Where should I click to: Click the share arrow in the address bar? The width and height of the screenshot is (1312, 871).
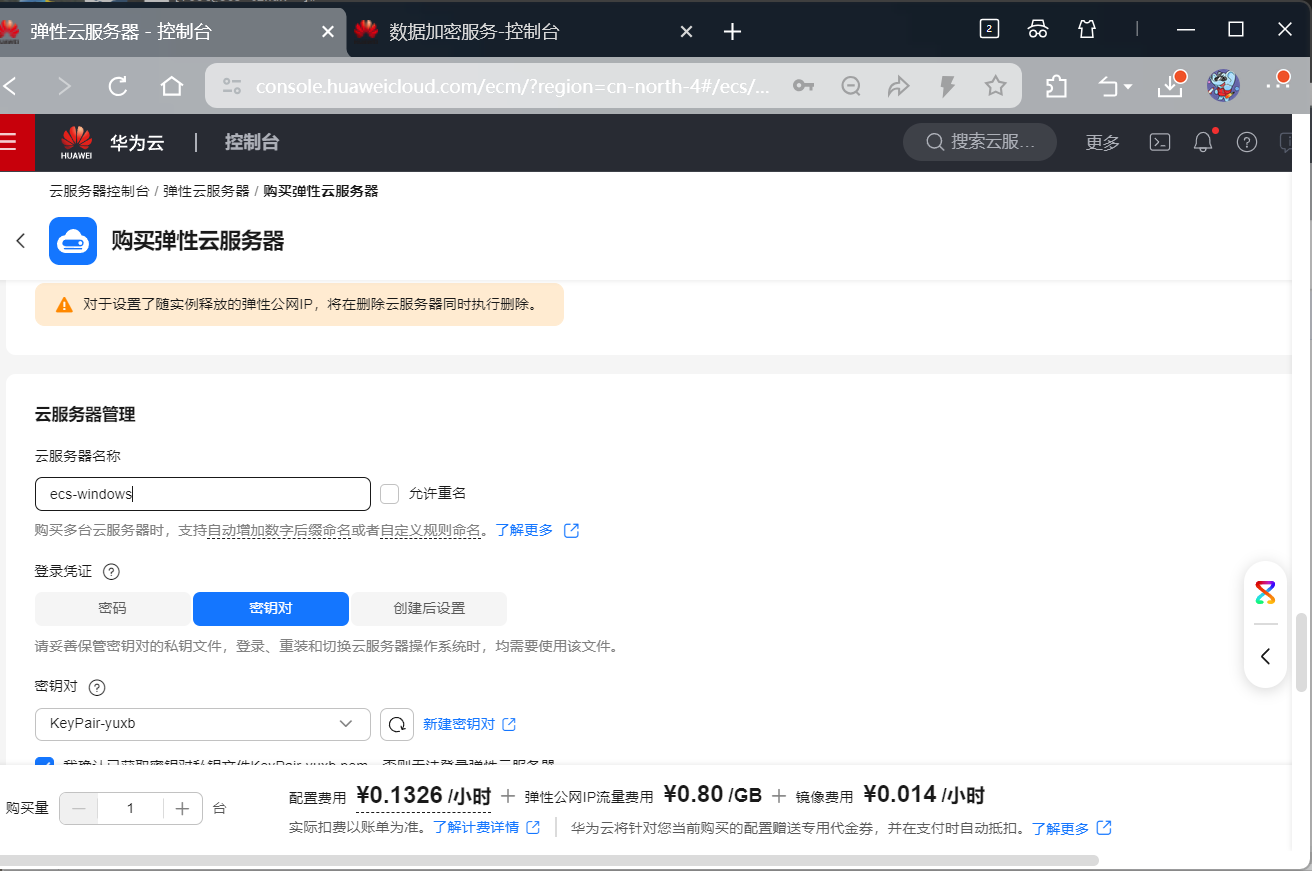(899, 87)
